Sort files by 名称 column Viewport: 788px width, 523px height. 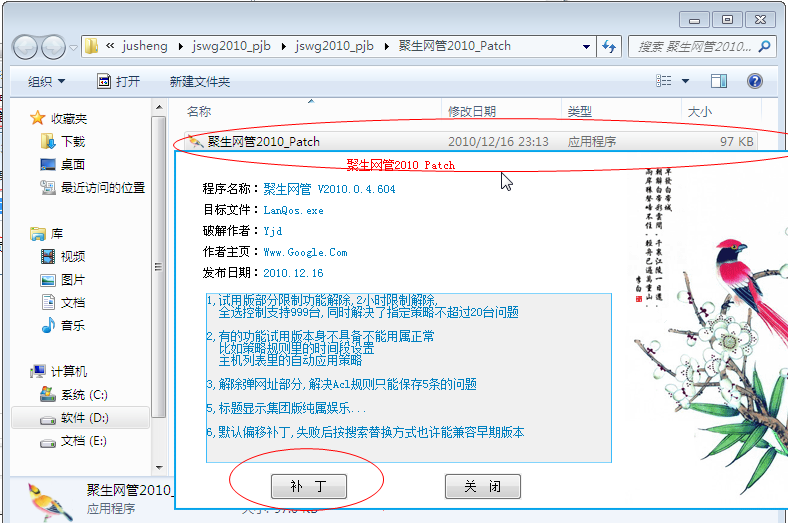click(x=199, y=112)
